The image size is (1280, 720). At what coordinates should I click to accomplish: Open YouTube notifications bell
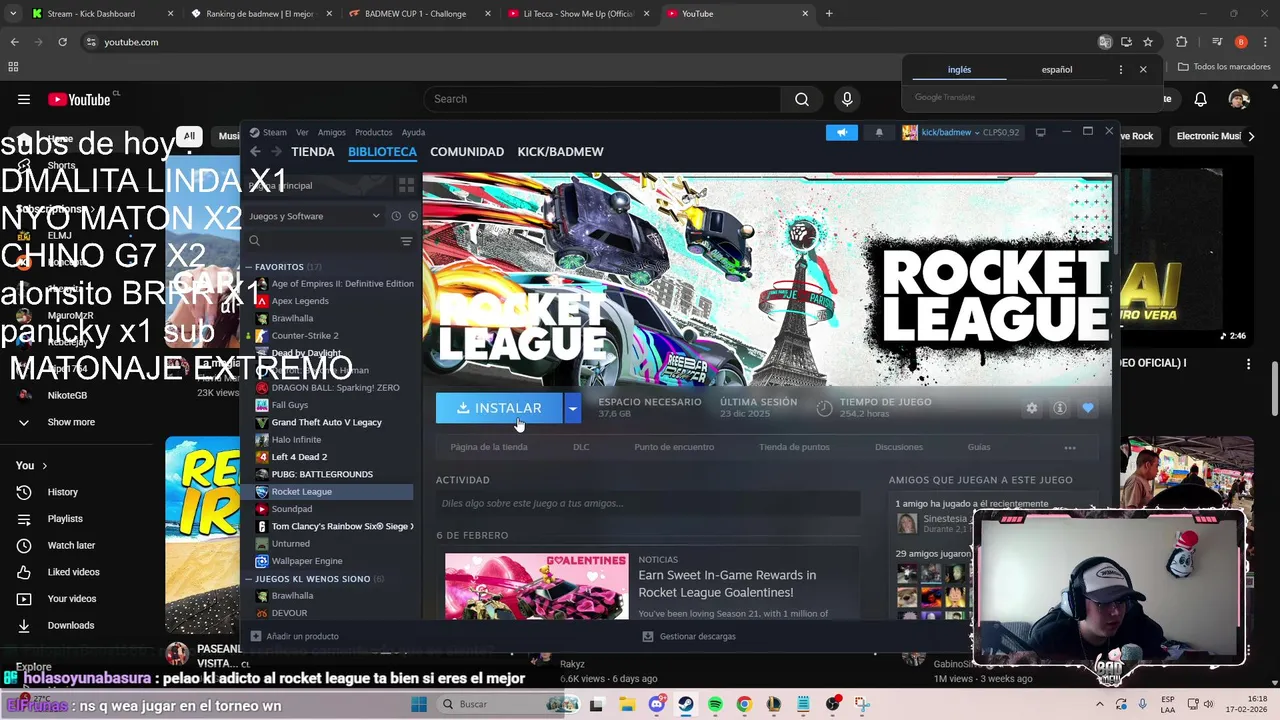(x=1201, y=99)
